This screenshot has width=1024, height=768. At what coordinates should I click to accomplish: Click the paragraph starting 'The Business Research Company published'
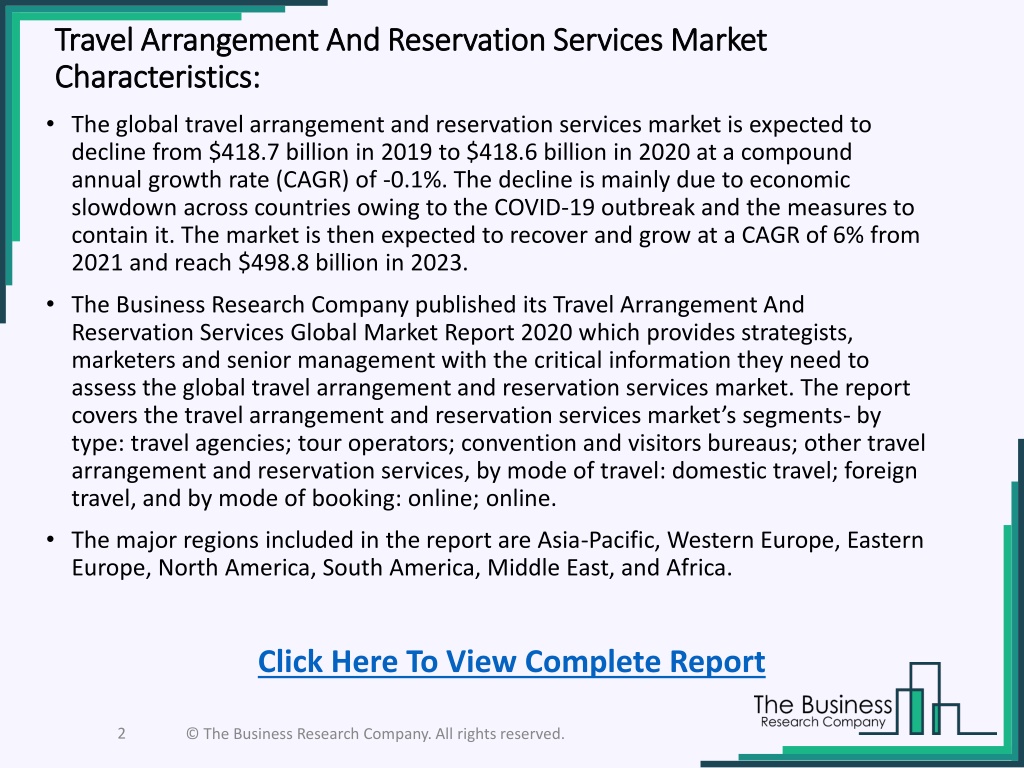tap(498, 401)
